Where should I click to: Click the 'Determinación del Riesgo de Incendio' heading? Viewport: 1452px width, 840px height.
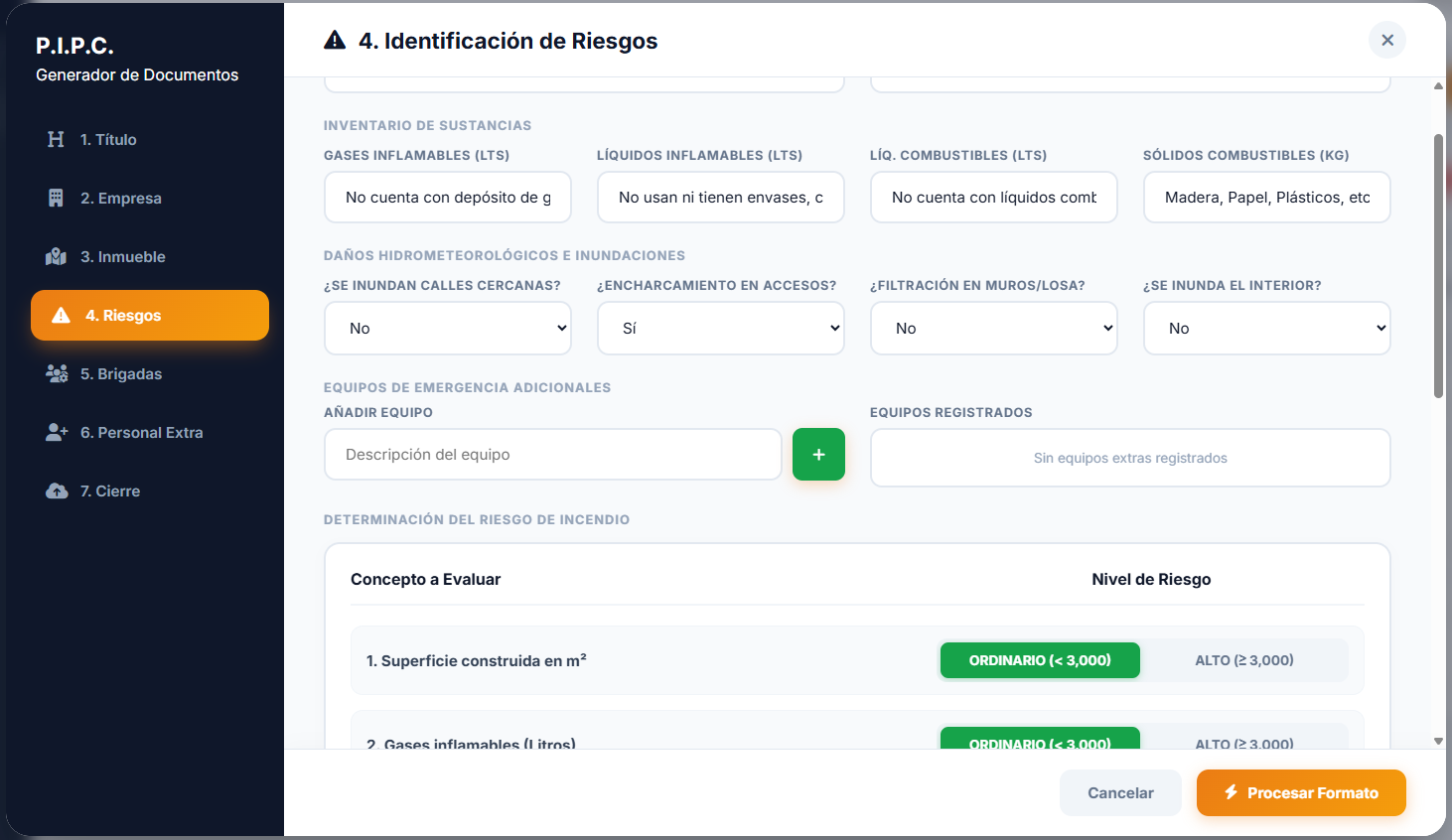pyautogui.click(x=477, y=519)
